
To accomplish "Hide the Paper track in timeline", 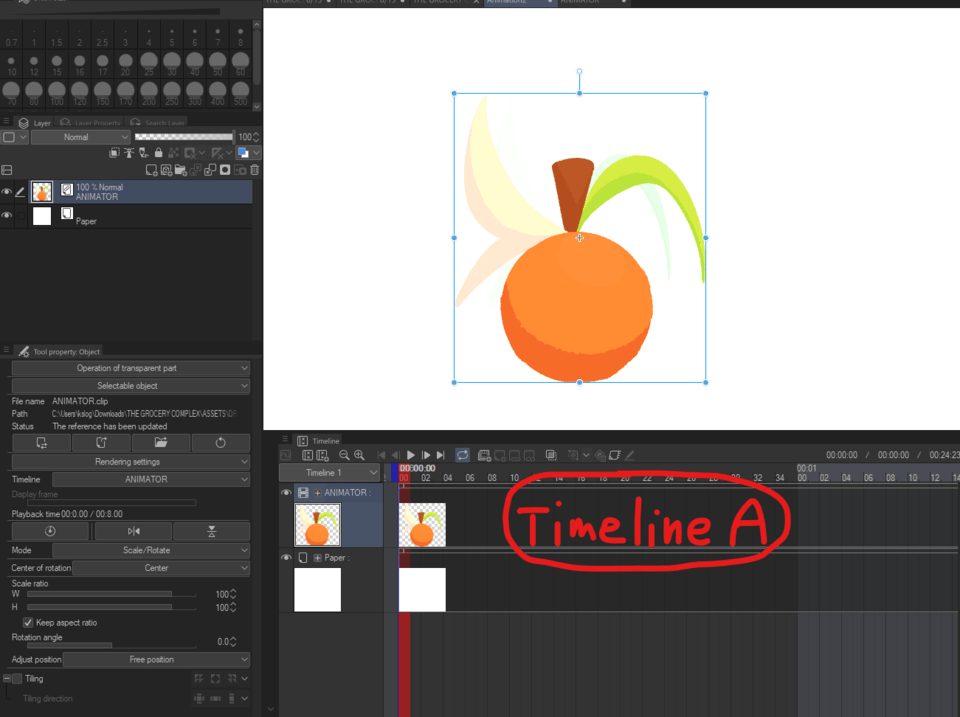I will click(x=286, y=557).
